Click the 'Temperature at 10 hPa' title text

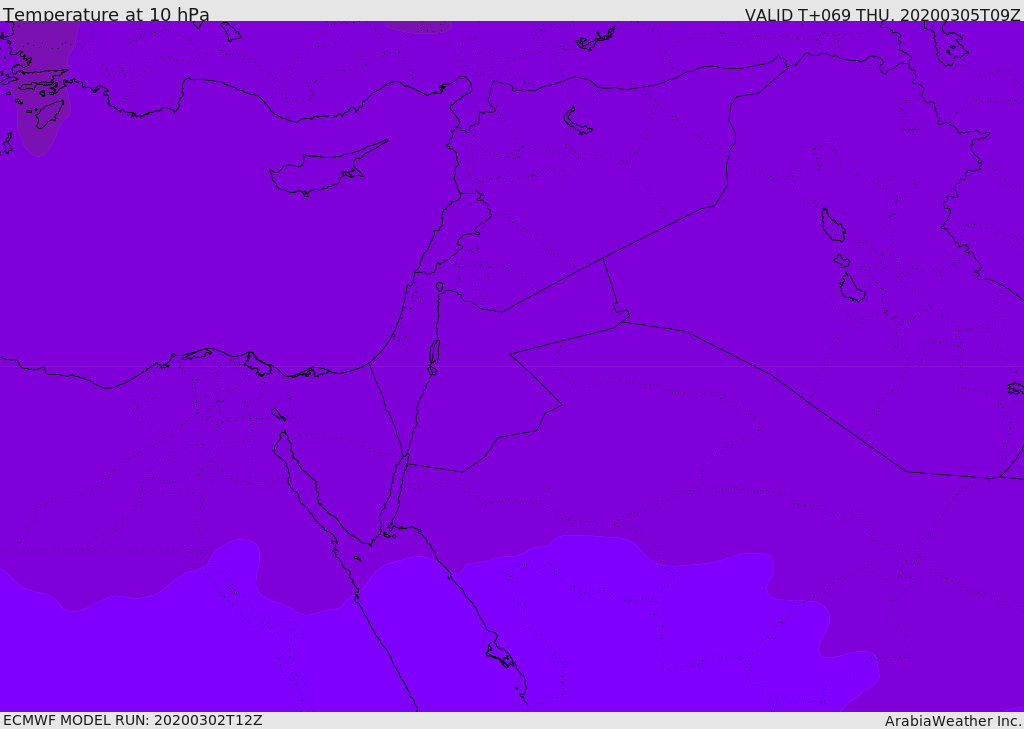(106, 14)
